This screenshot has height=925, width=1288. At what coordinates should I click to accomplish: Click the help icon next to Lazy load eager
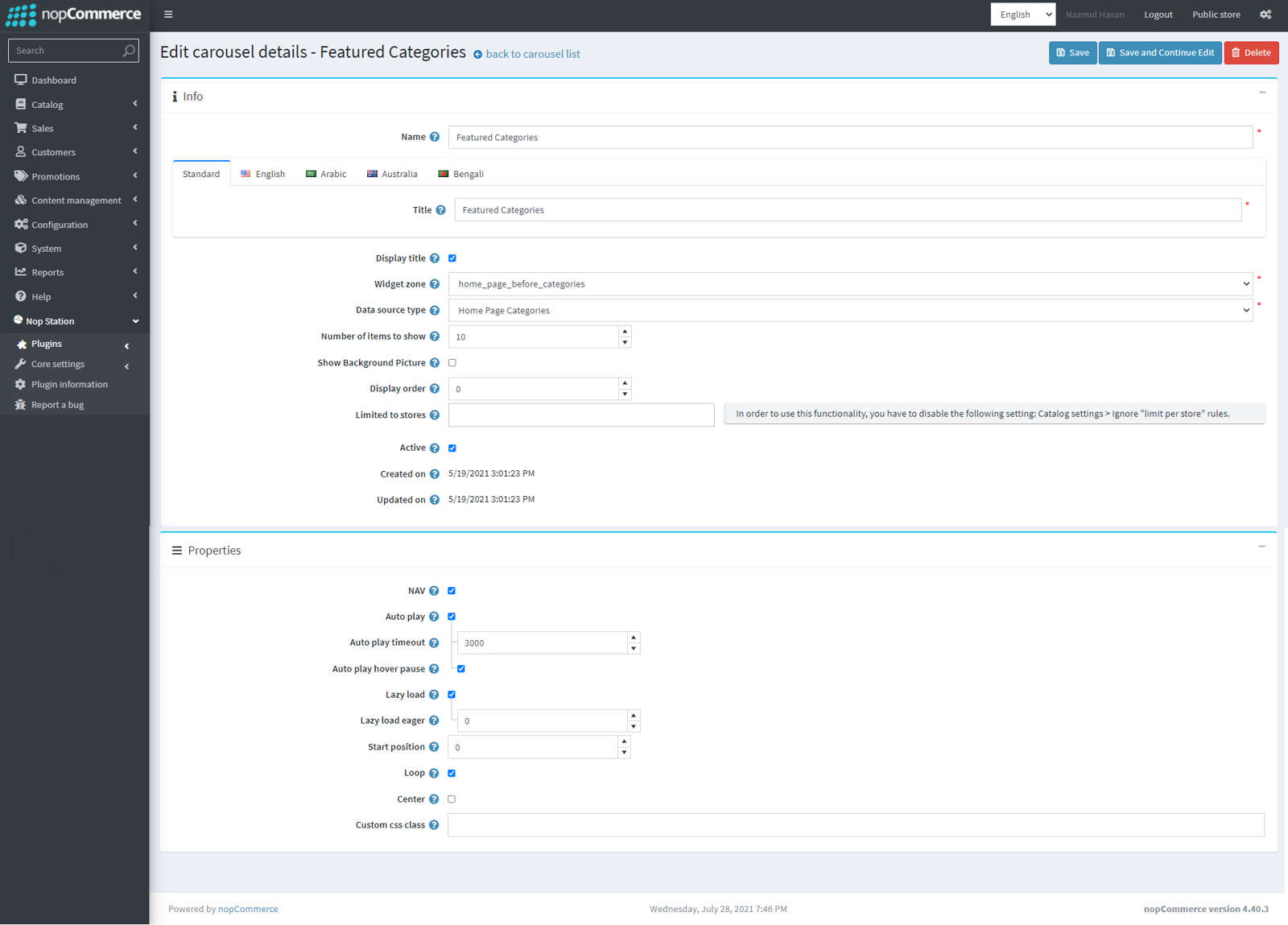click(434, 721)
